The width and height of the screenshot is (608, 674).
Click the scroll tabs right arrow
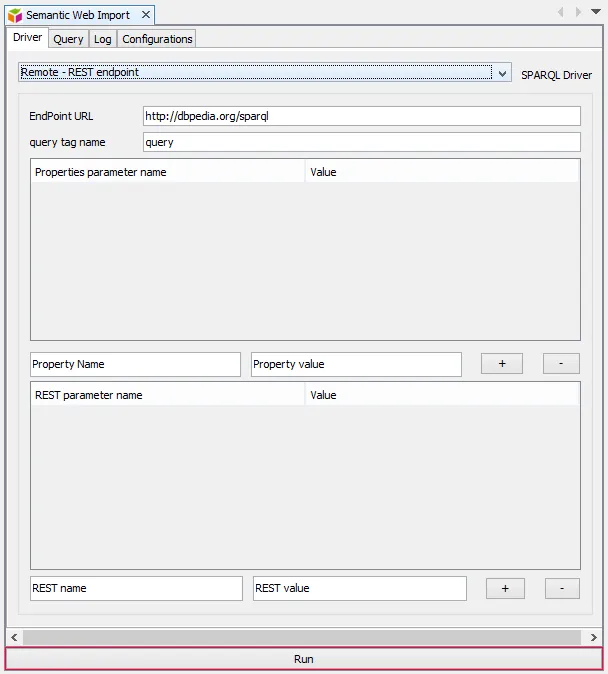click(578, 12)
